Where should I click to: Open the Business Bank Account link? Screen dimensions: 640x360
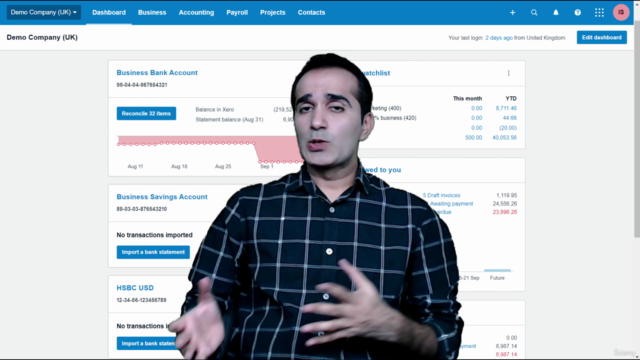click(x=157, y=73)
